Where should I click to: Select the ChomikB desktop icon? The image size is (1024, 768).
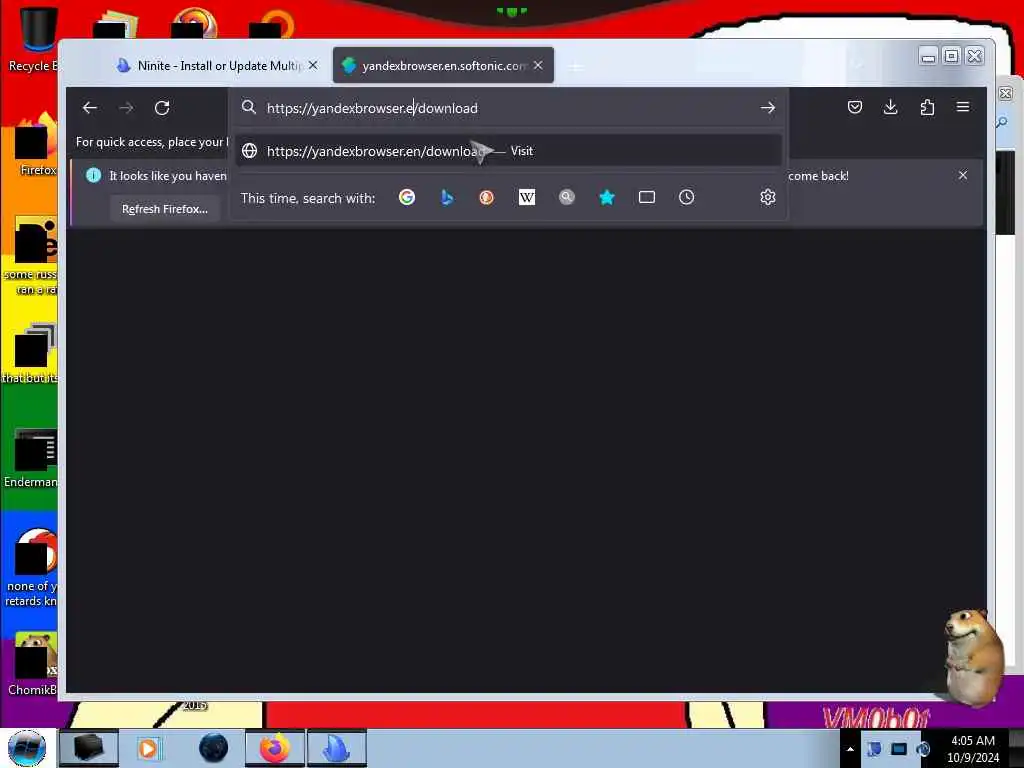point(33,665)
